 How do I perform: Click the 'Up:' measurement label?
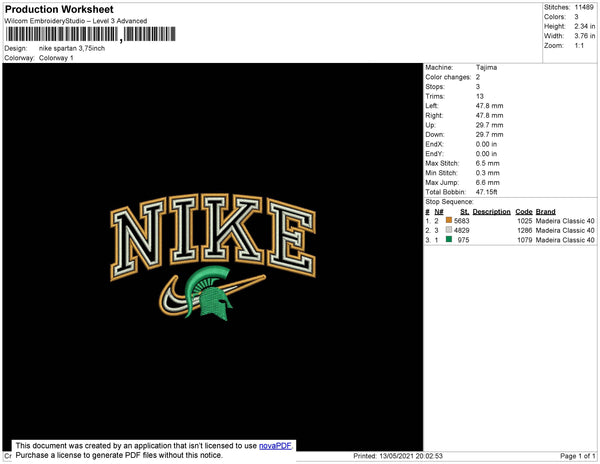coord(430,125)
